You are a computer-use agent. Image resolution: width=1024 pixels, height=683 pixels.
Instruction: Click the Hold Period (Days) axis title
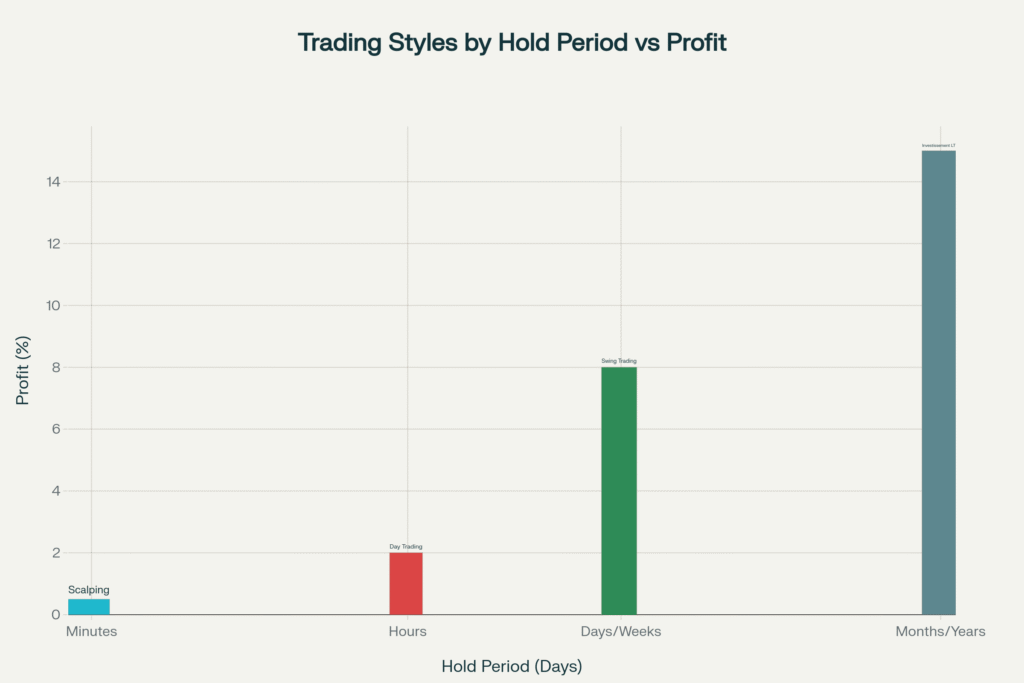click(511, 666)
